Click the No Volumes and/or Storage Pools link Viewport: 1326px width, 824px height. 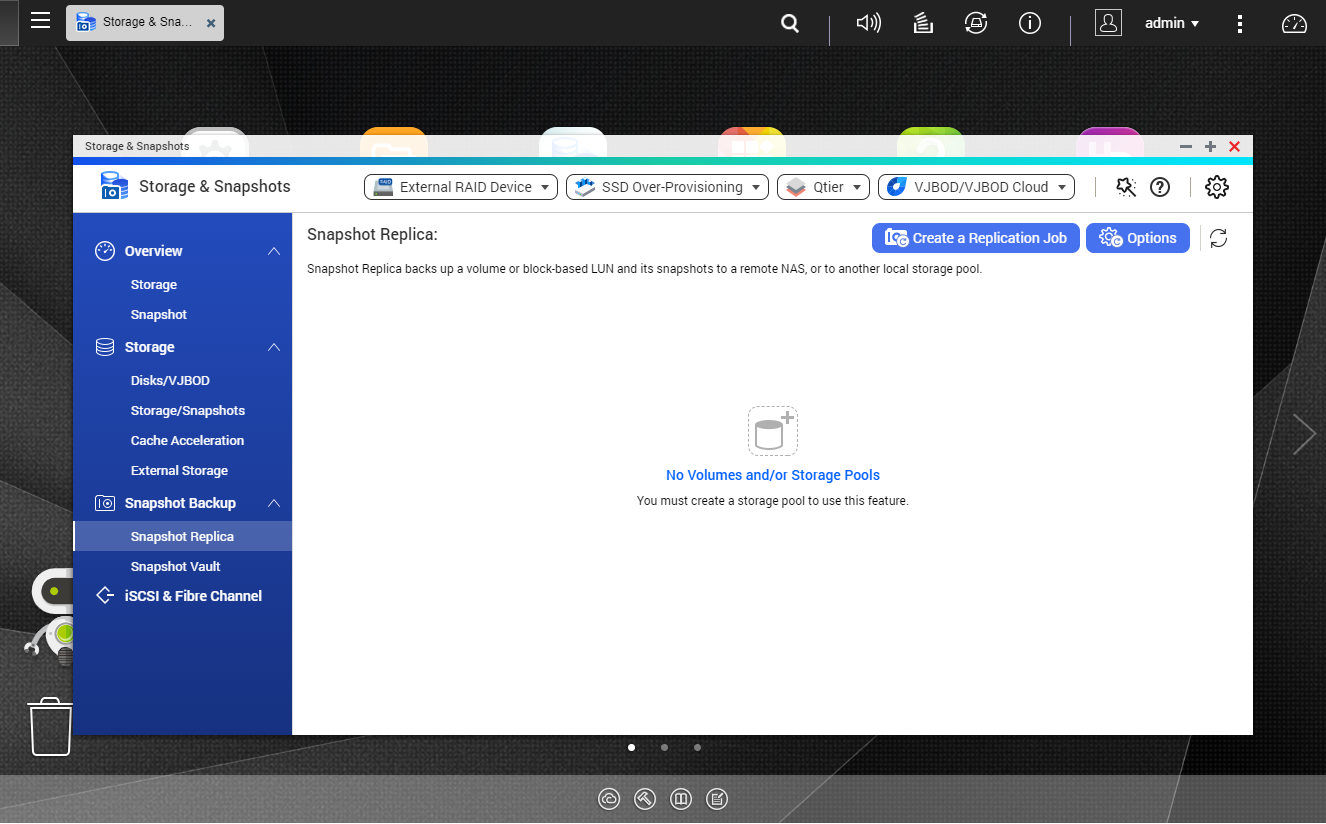[773, 476]
